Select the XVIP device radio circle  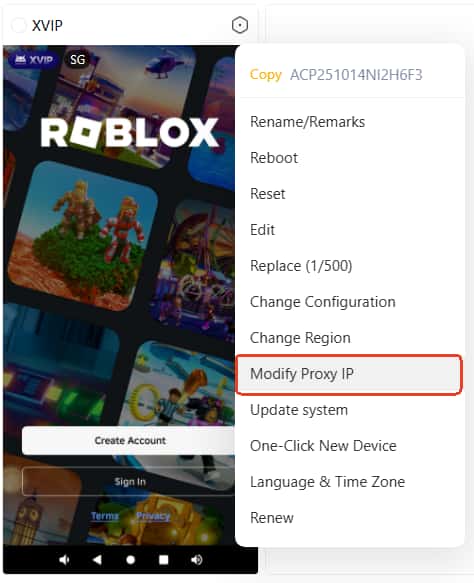(18, 25)
